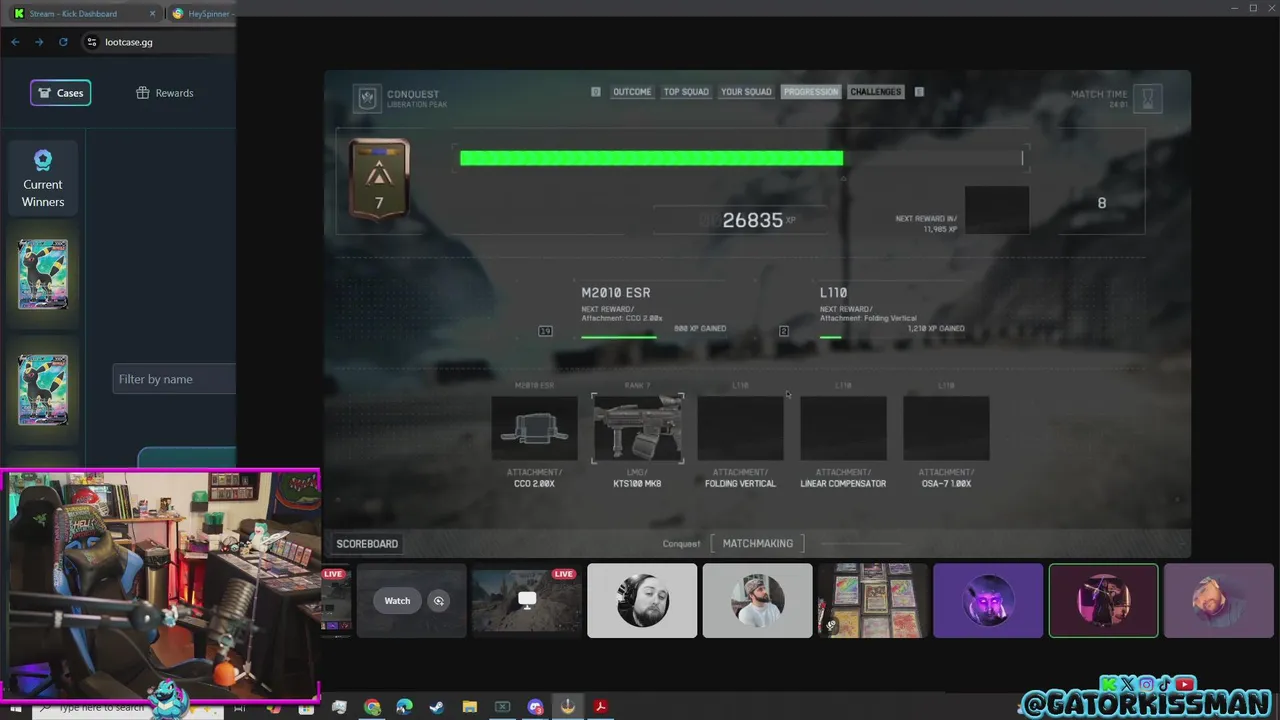Select the Progression tab
The width and height of the screenshot is (1280, 720).
click(811, 92)
